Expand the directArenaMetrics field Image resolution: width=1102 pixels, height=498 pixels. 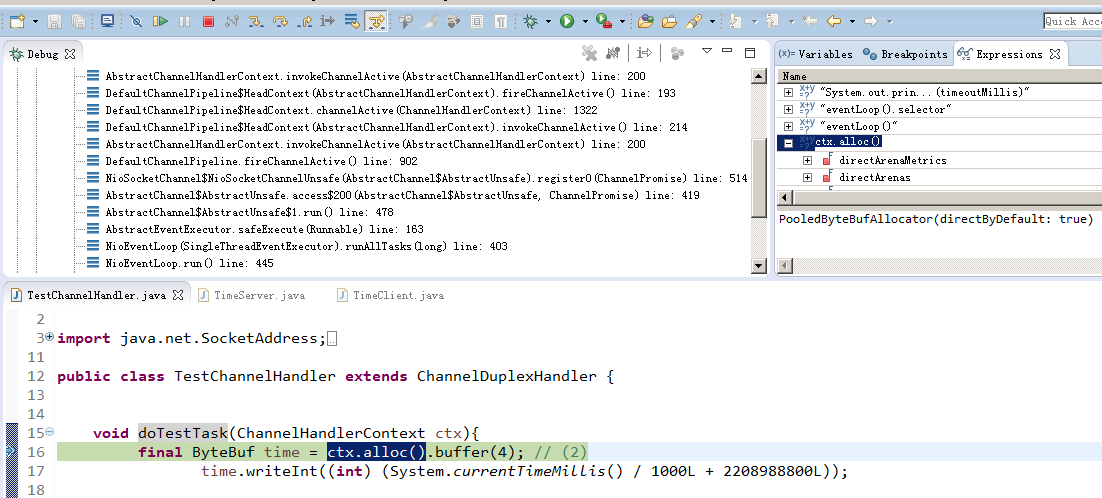(807, 160)
